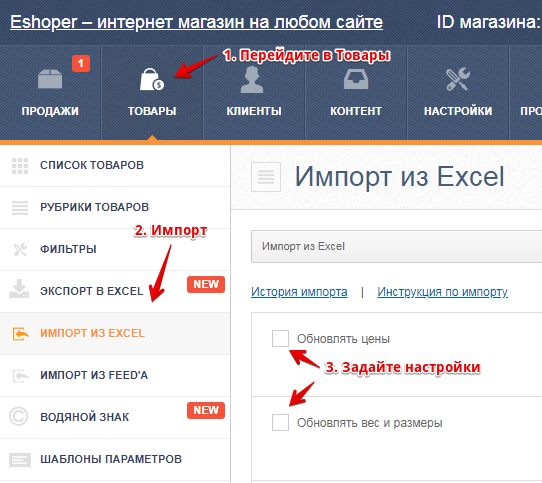Viewport: 542px width, 483px height.
Task: Open the partially visible ПРО... tab
Action: tap(526, 93)
